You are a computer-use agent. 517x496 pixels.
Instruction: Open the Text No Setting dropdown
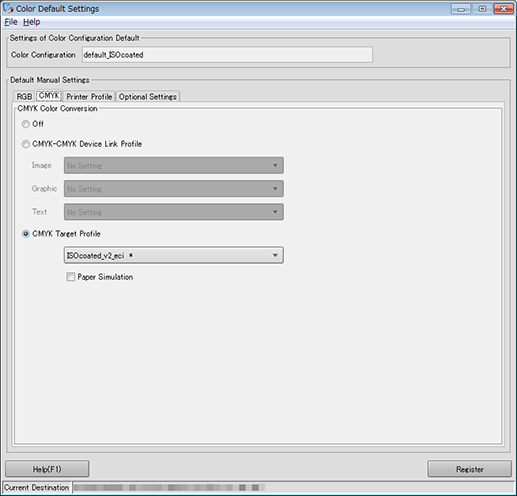pos(174,212)
